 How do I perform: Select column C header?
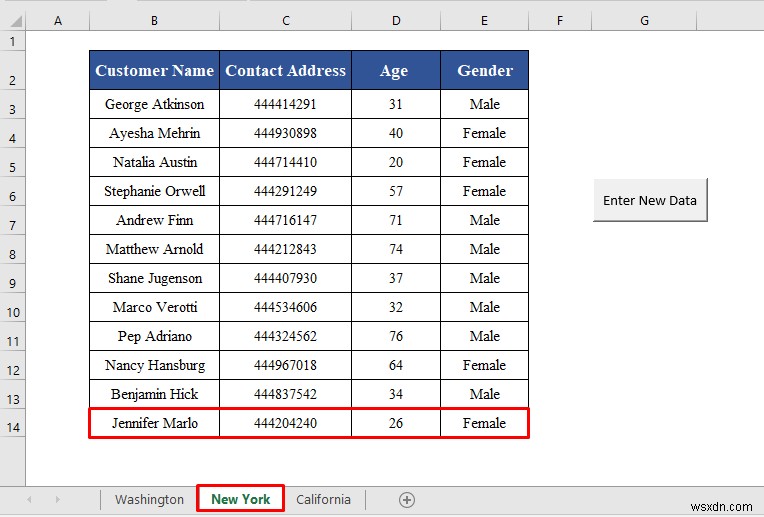point(286,20)
